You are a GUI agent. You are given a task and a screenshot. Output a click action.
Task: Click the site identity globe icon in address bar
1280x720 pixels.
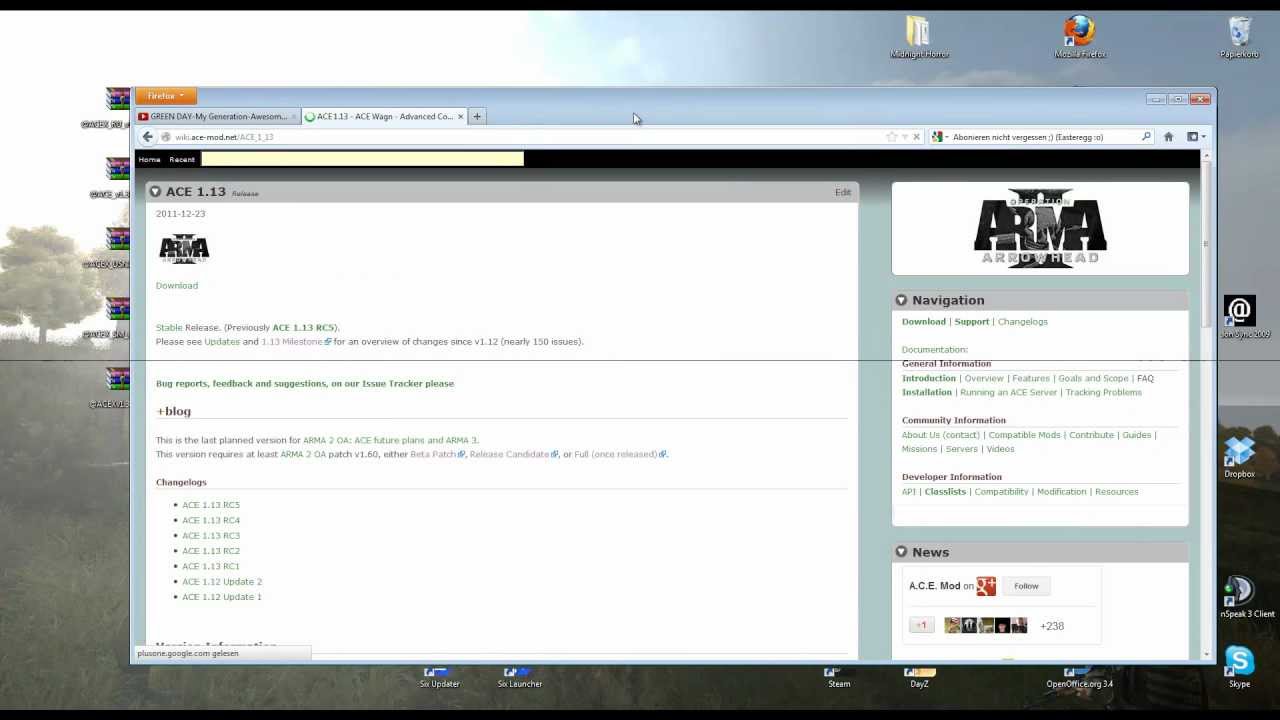(x=166, y=137)
